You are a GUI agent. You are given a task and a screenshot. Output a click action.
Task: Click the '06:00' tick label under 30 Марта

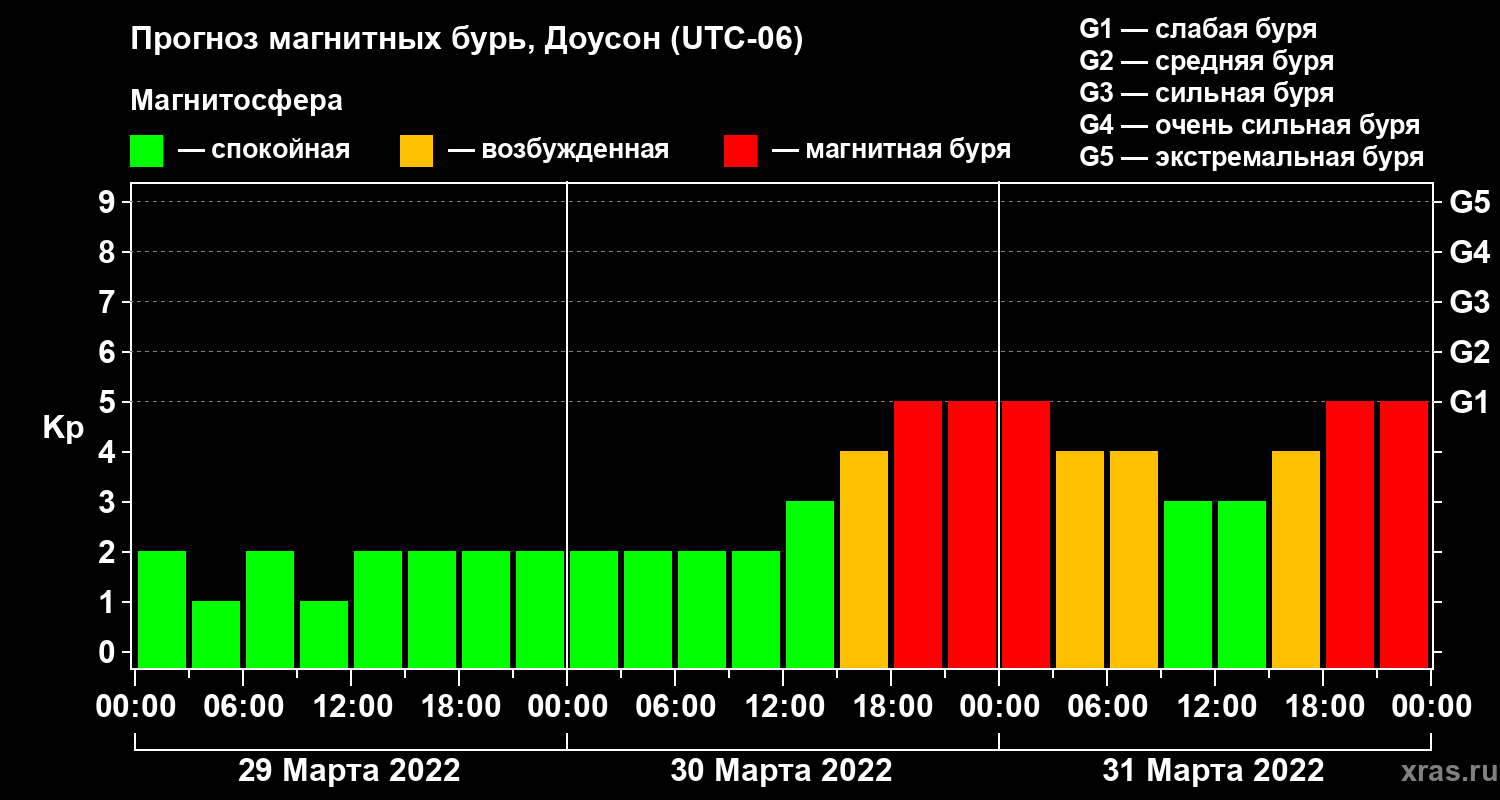[x=675, y=707]
